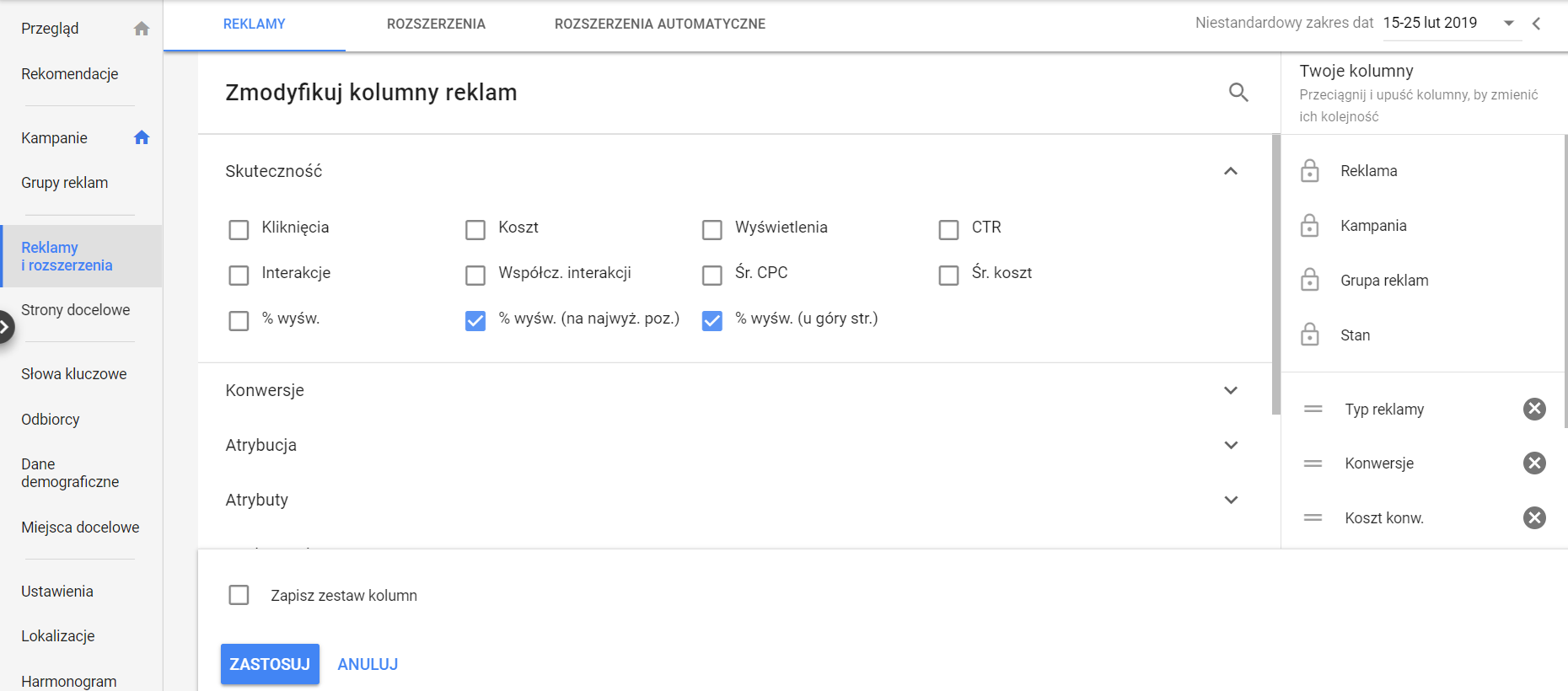Switch to the REKLAMY tab
Viewport: 1568px width, 691px height.
coord(255,24)
